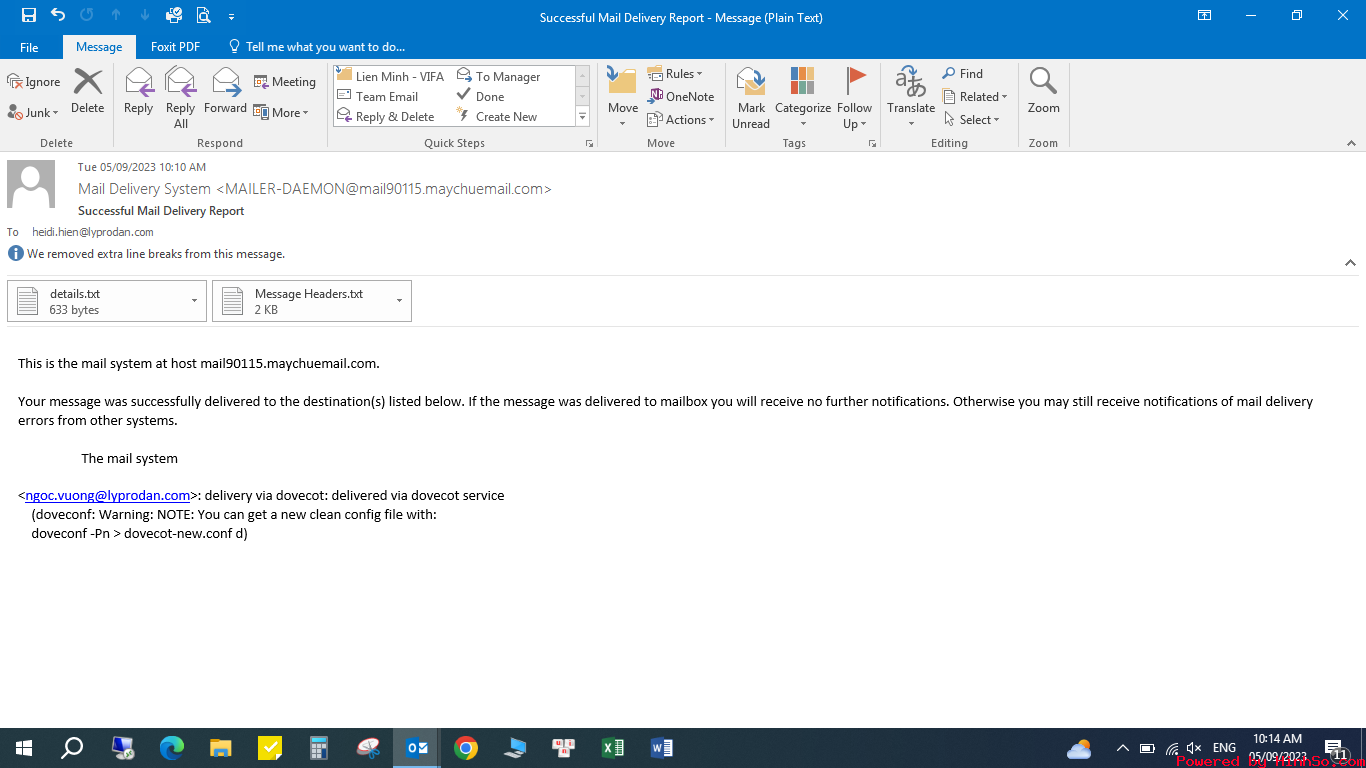The image size is (1366, 768).
Task: Delete this email message
Action: tap(88, 92)
